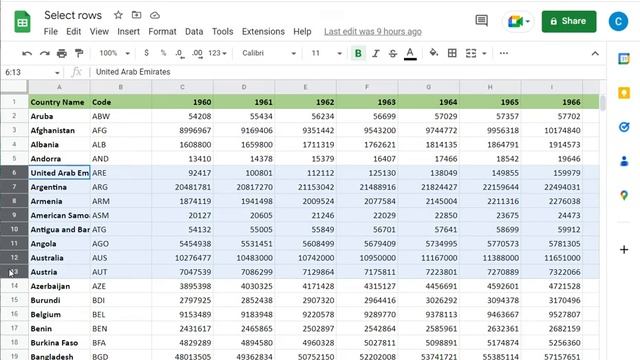Select the column C header

click(182, 87)
